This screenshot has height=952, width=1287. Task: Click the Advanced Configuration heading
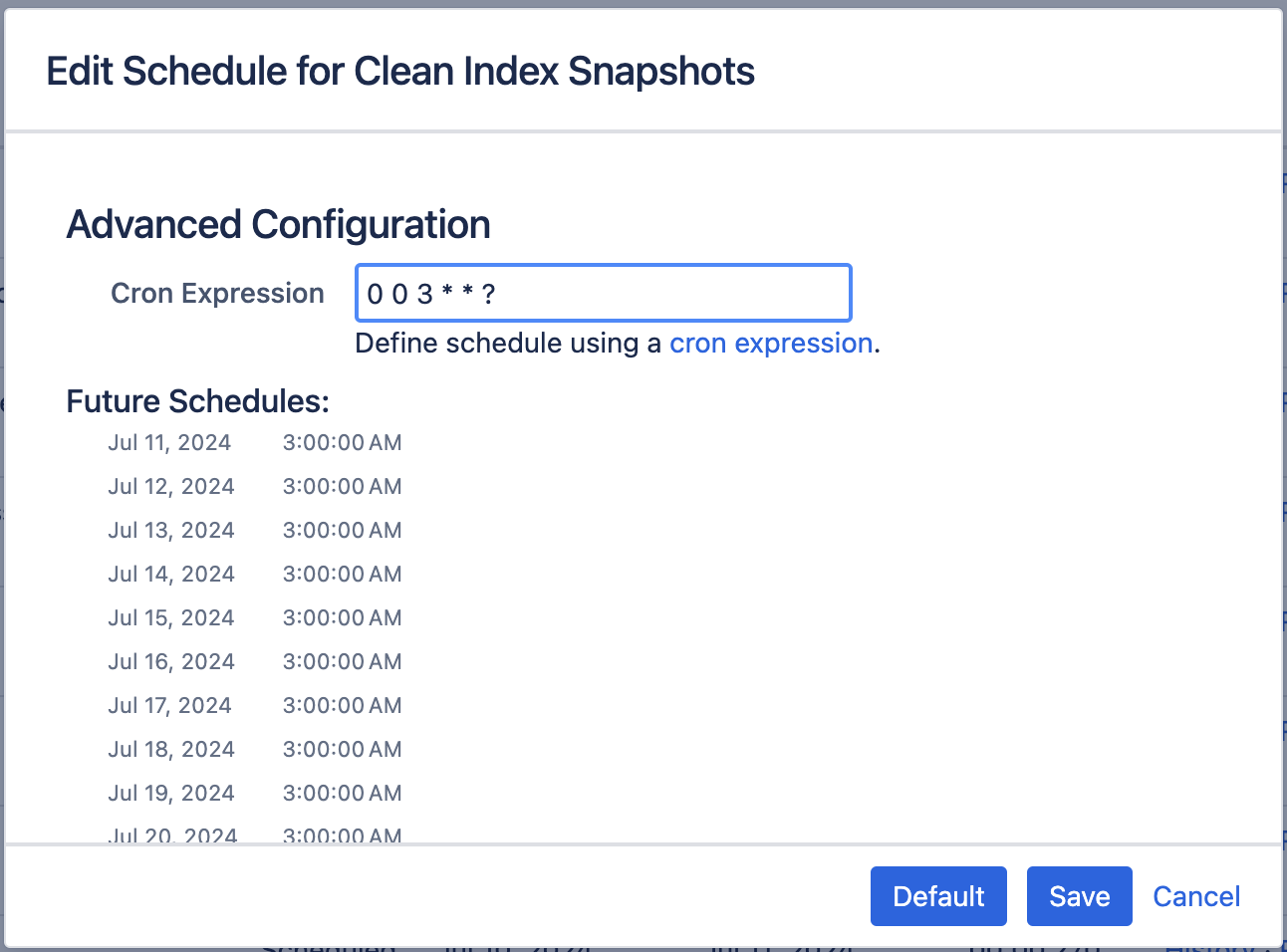click(x=278, y=225)
